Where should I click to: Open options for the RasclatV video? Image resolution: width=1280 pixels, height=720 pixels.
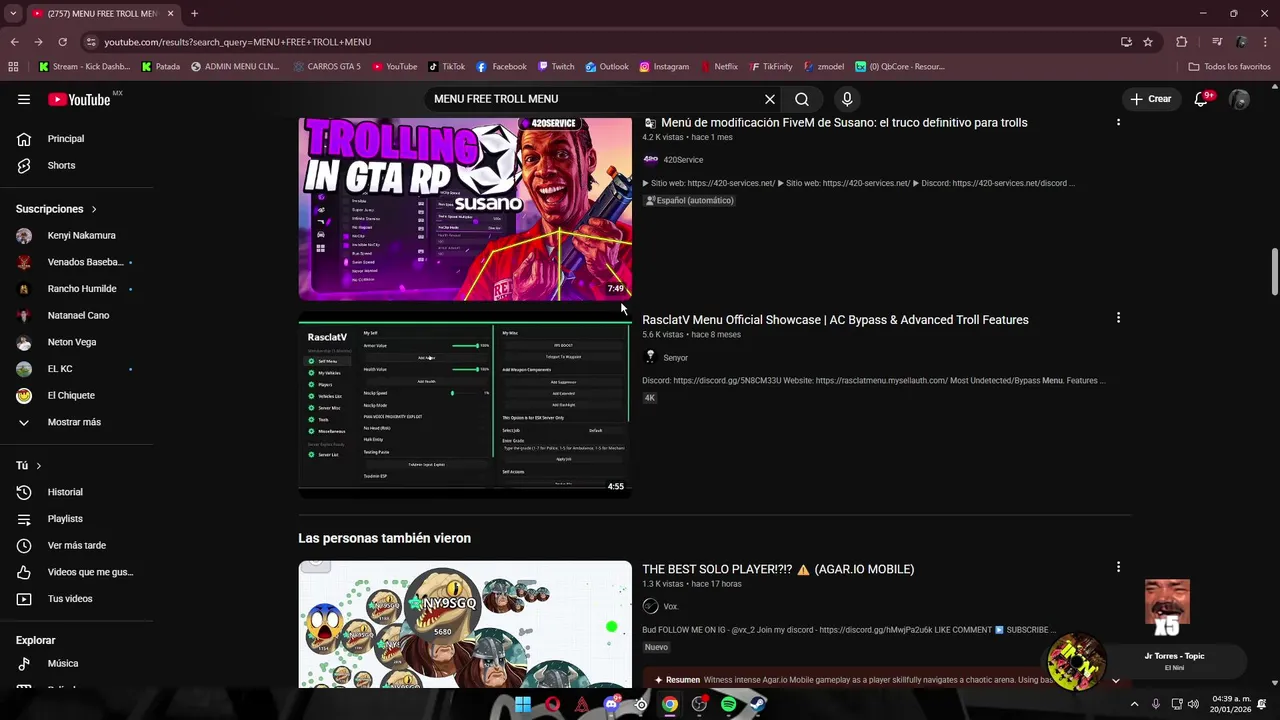(1118, 318)
